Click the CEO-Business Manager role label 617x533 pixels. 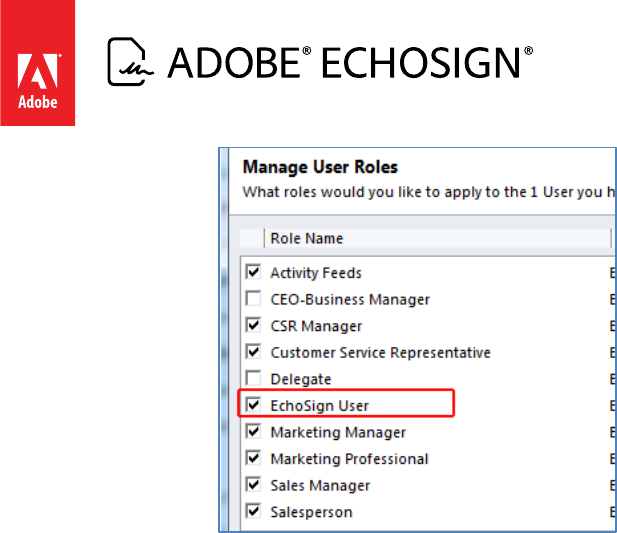point(350,299)
